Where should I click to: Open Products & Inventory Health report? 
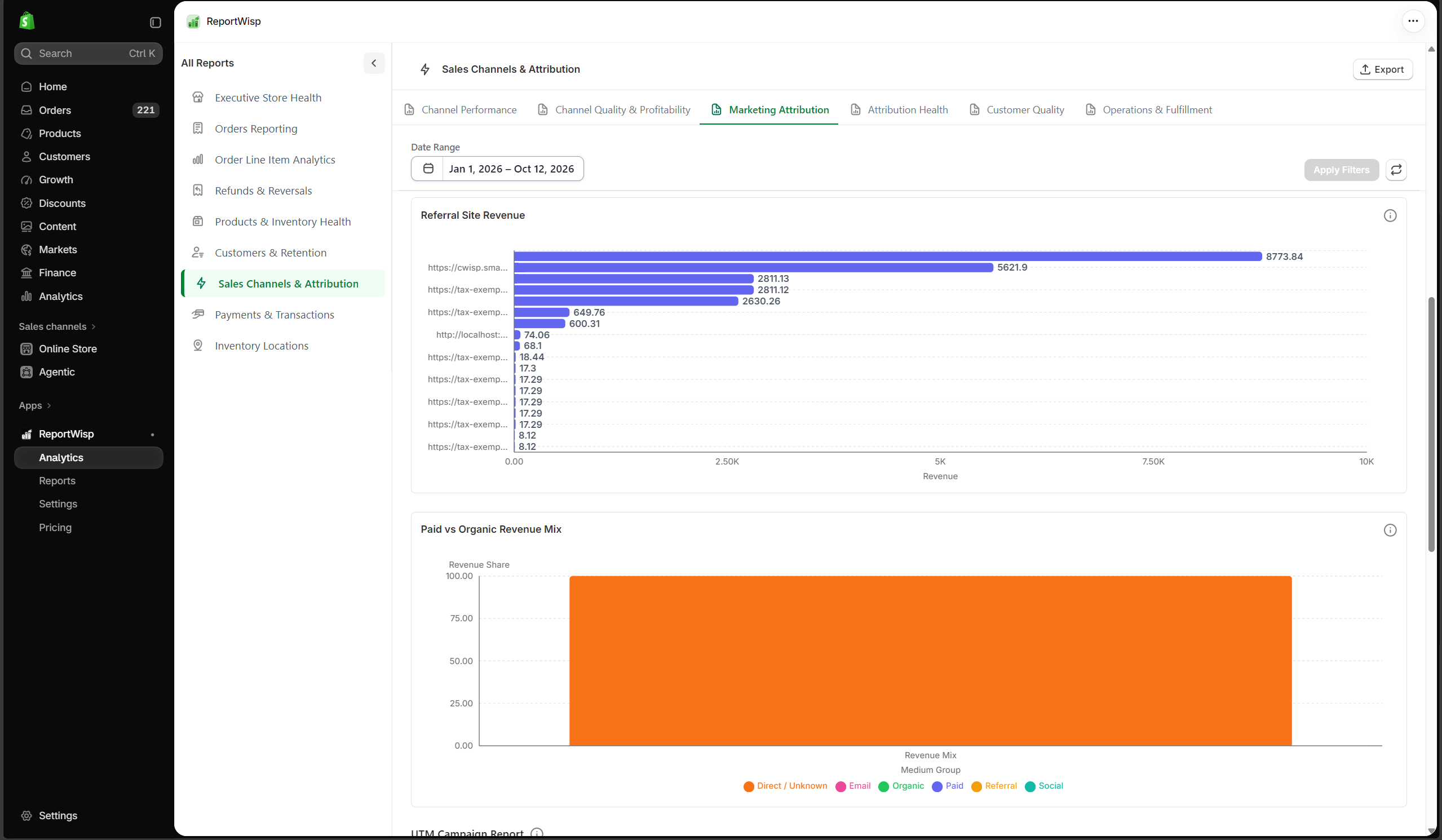(282, 222)
